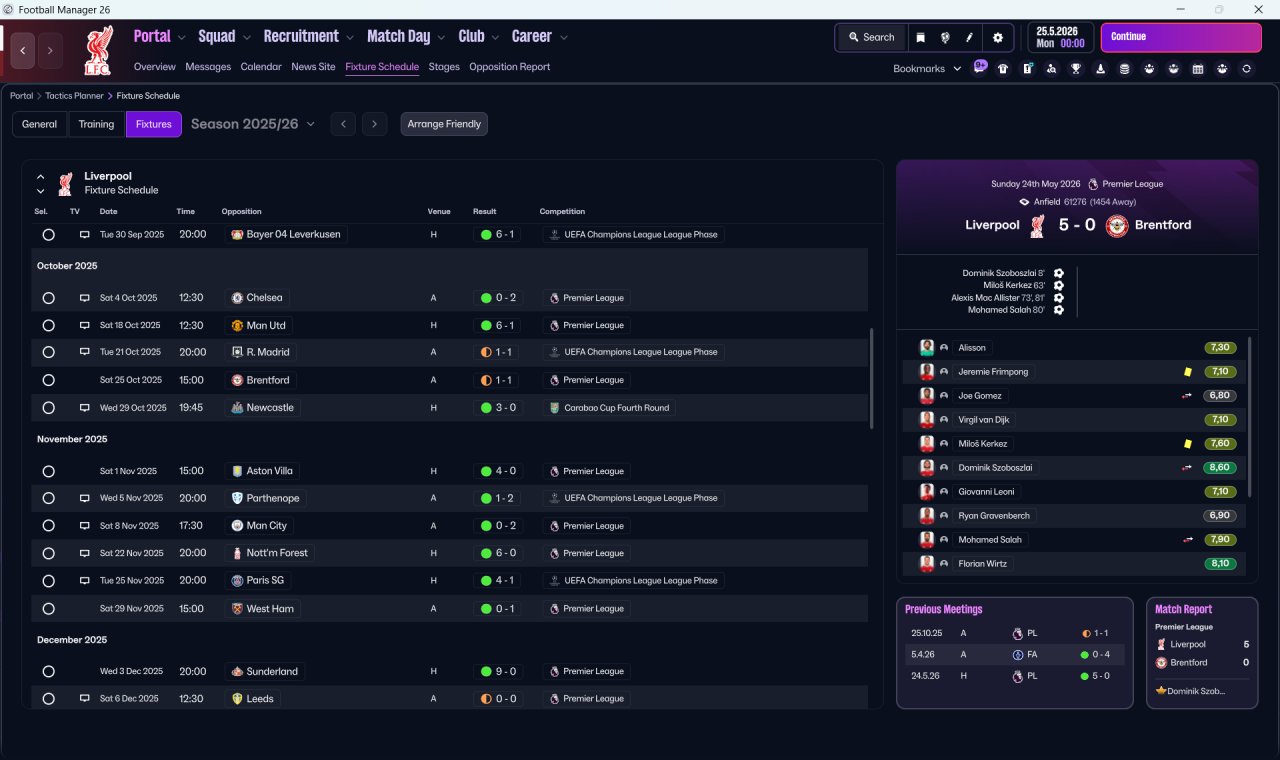The width and height of the screenshot is (1280, 760).
Task: Click the trophy bookmark icon
Action: click(x=1076, y=69)
